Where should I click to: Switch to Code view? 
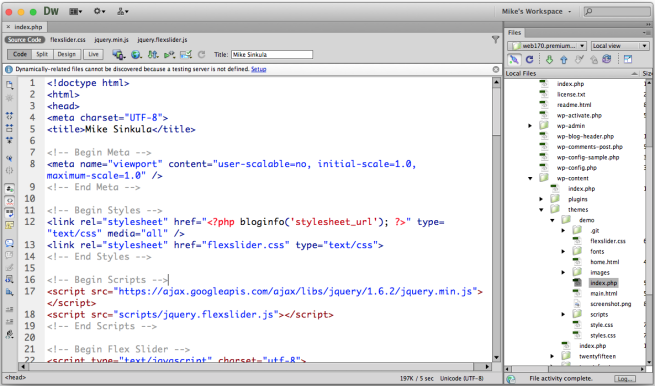click(x=20, y=54)
